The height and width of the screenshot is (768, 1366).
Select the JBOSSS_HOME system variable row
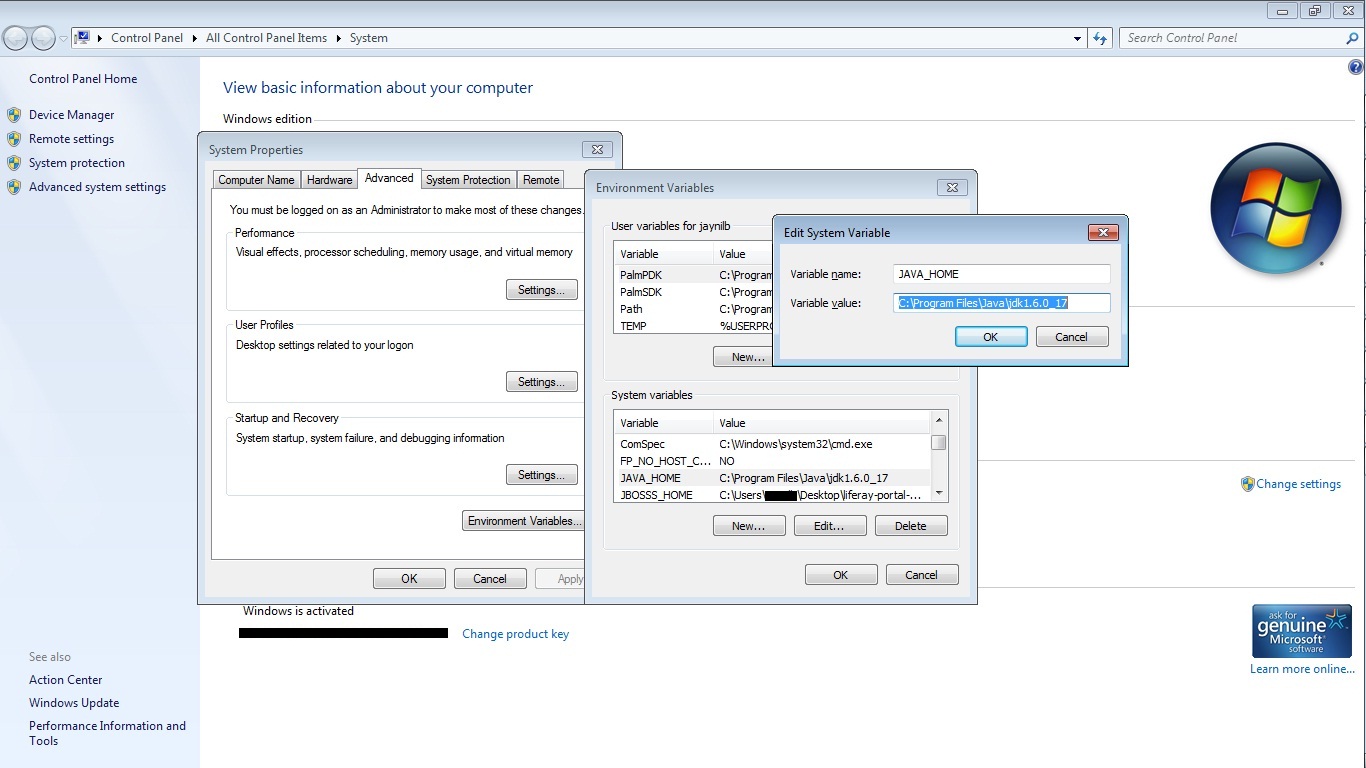[x=772, y=495]
